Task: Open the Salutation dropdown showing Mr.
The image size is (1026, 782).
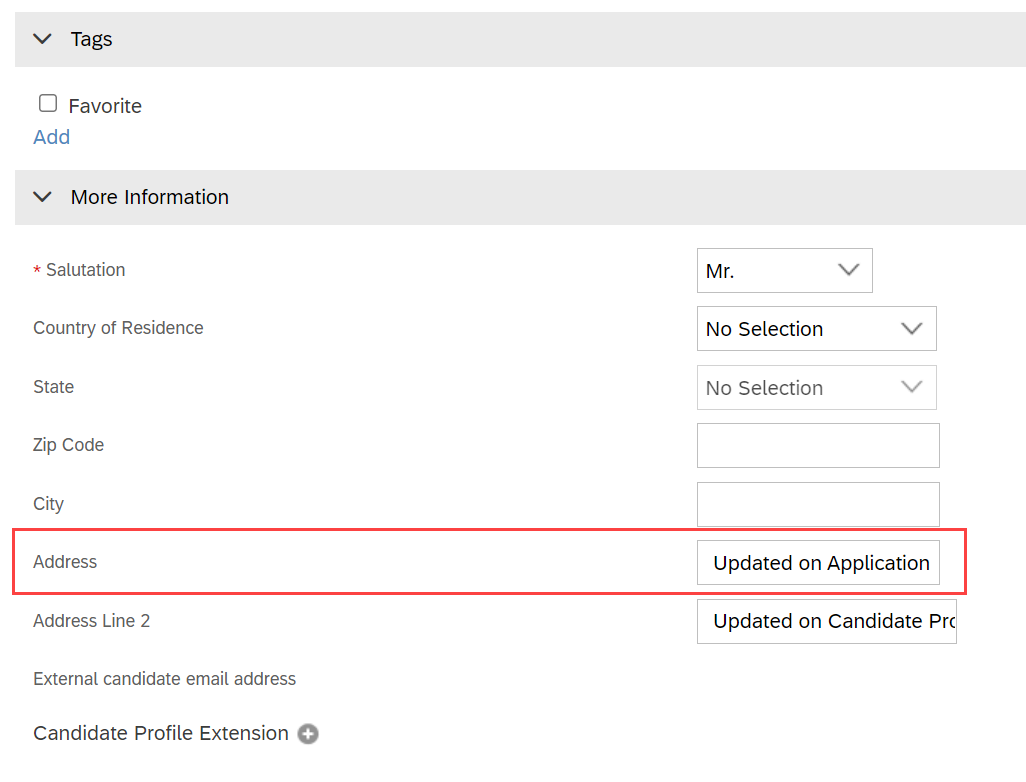Action: [x=785, y=270]
